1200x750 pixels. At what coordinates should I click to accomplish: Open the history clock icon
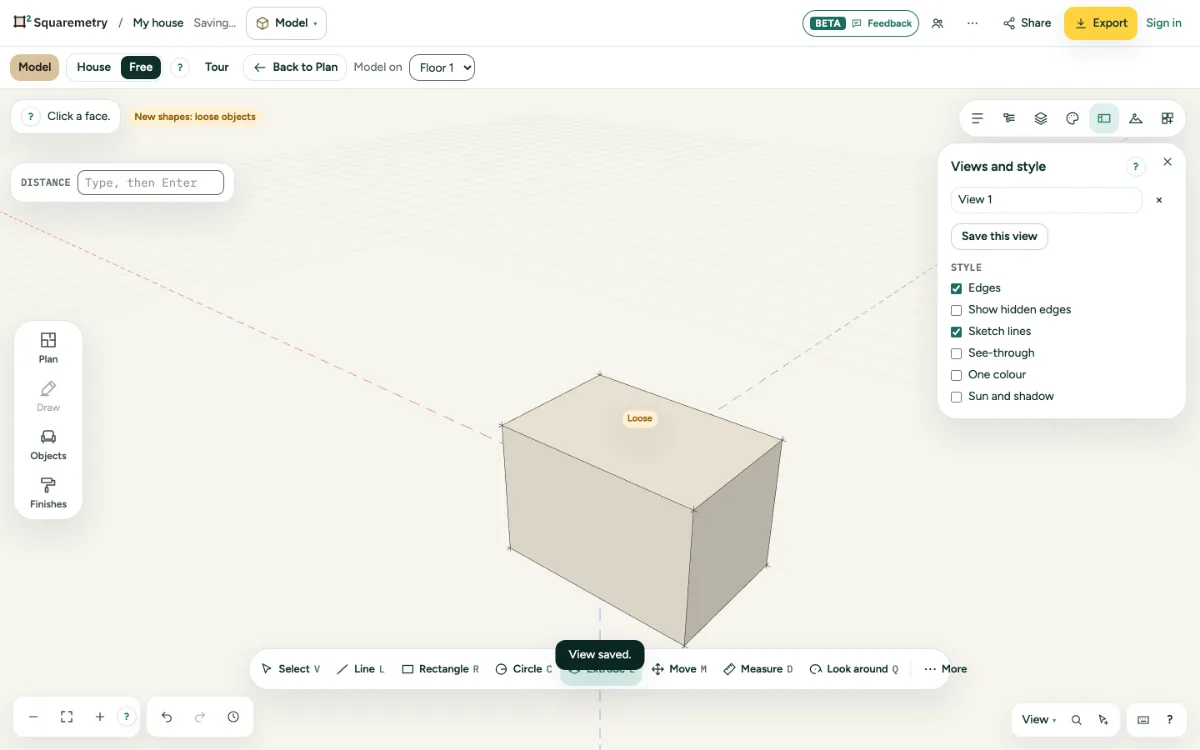click(x=233, y=717)
